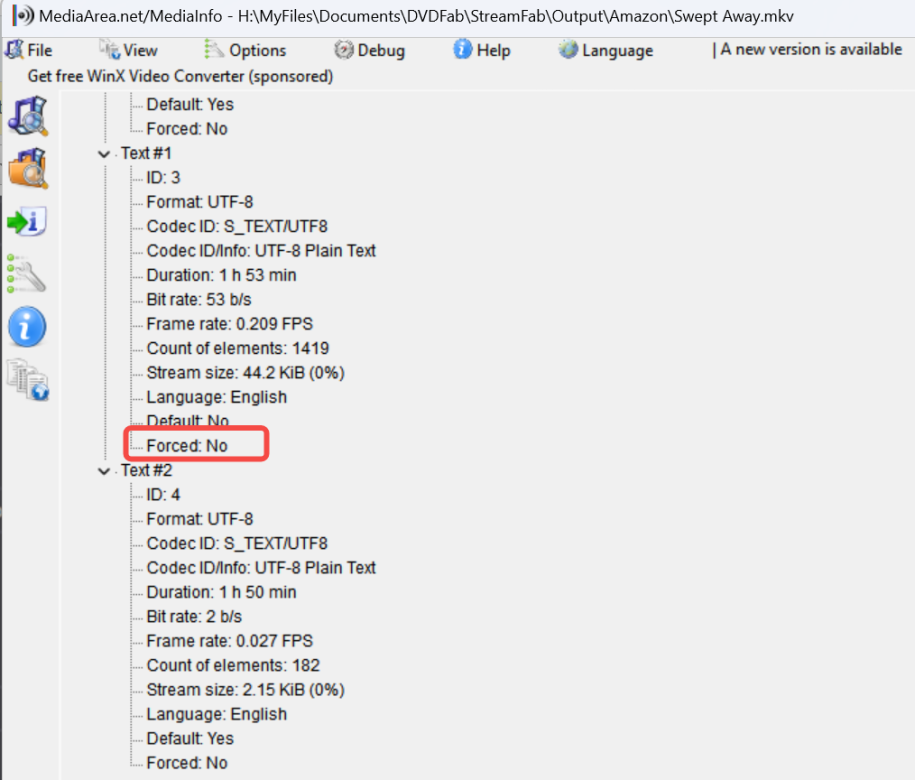Image resolution: width=915 pixels, height=780 pixels.
Task: Select Language: English under Text #1
Action: (x=216, y=397)
